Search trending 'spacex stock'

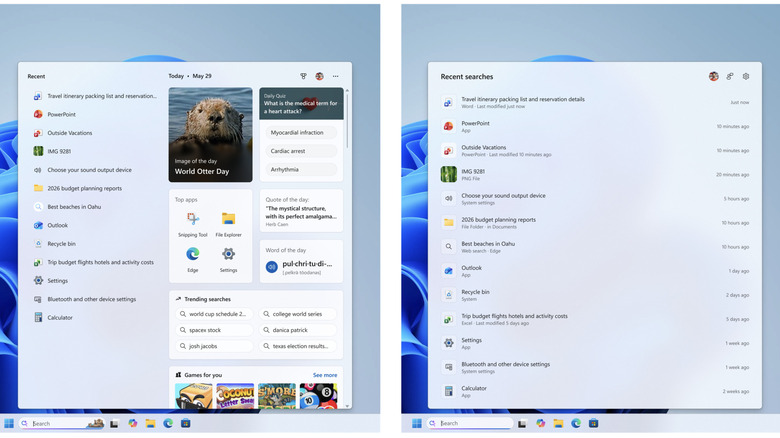pos(214,330)
